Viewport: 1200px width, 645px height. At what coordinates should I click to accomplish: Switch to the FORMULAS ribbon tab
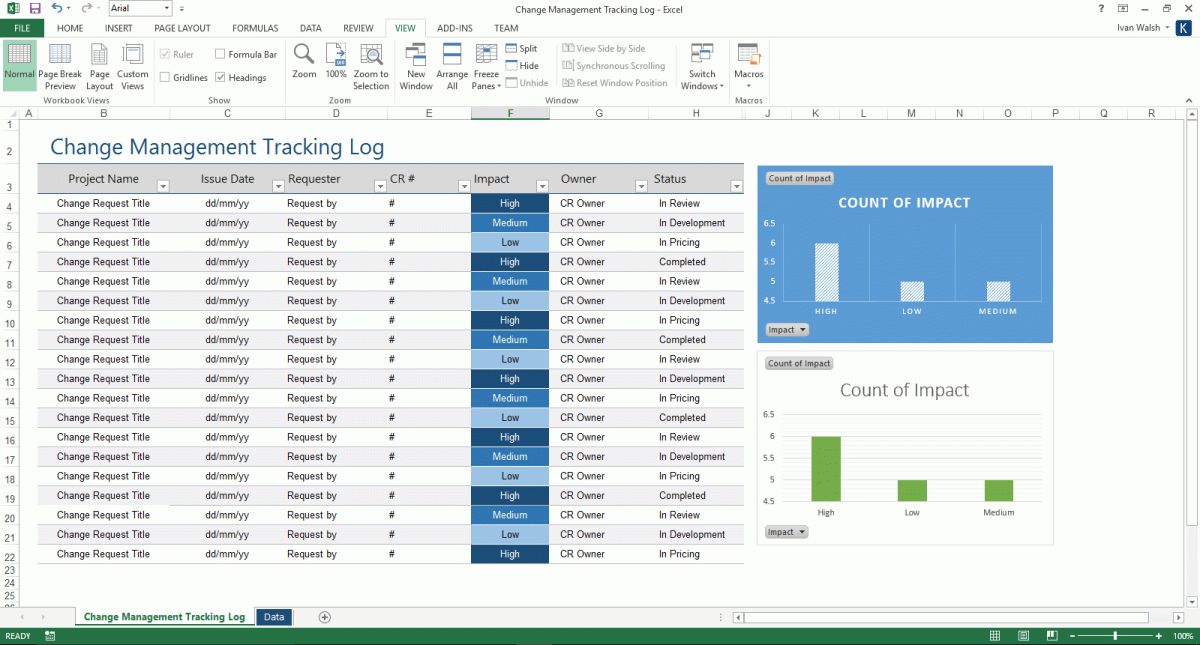click(x=254, y=28)
